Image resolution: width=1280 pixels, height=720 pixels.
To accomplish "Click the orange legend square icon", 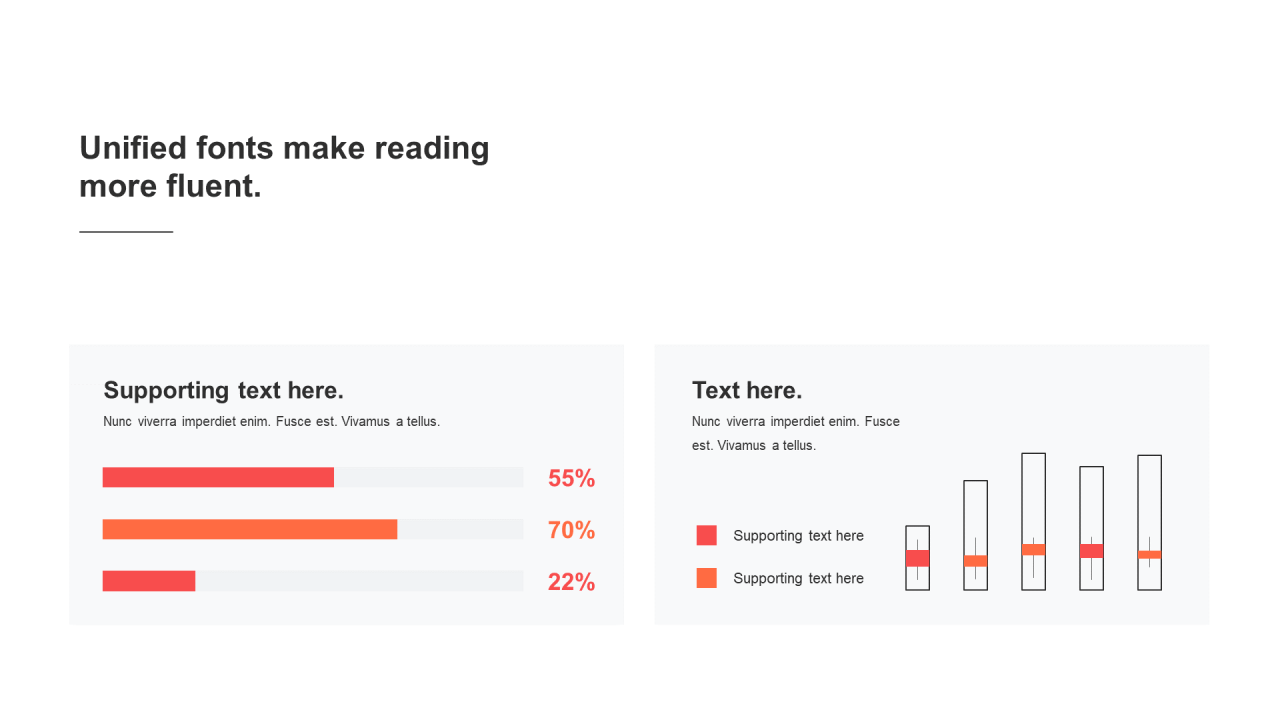I will 707,578.
